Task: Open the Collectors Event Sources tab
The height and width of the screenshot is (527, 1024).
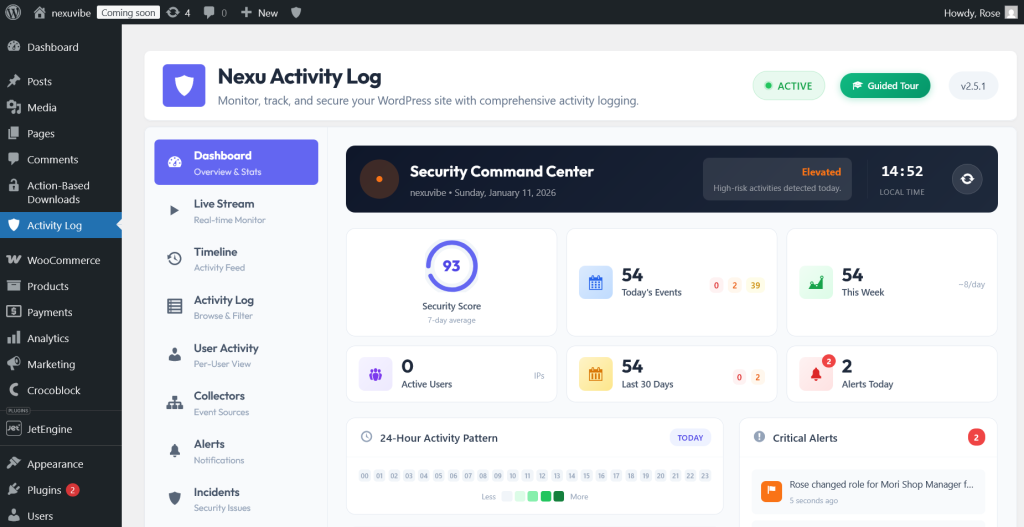Action: (x=236, y=403)
